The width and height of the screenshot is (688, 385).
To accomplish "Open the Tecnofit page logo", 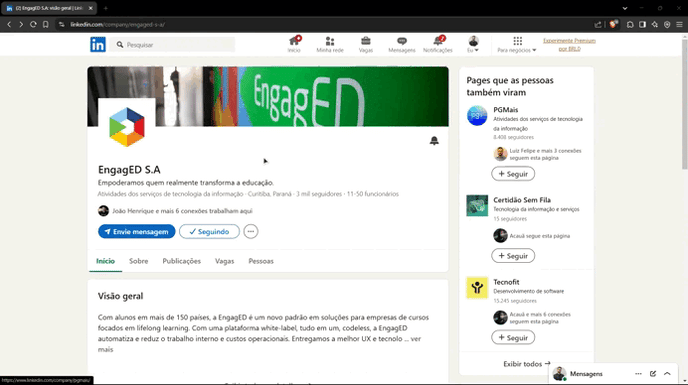I will click(x=477, y=288).
